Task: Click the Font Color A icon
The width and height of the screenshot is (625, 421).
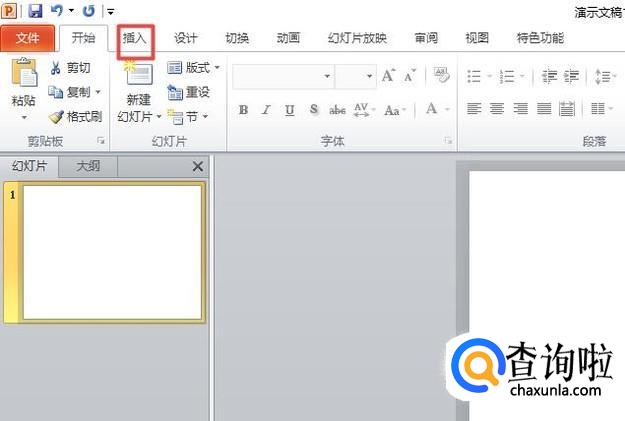Action: click(x=432, y=109)
